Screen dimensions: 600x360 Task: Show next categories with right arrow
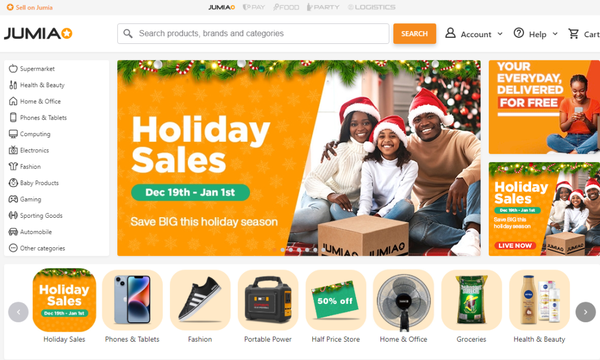point(585,312)
